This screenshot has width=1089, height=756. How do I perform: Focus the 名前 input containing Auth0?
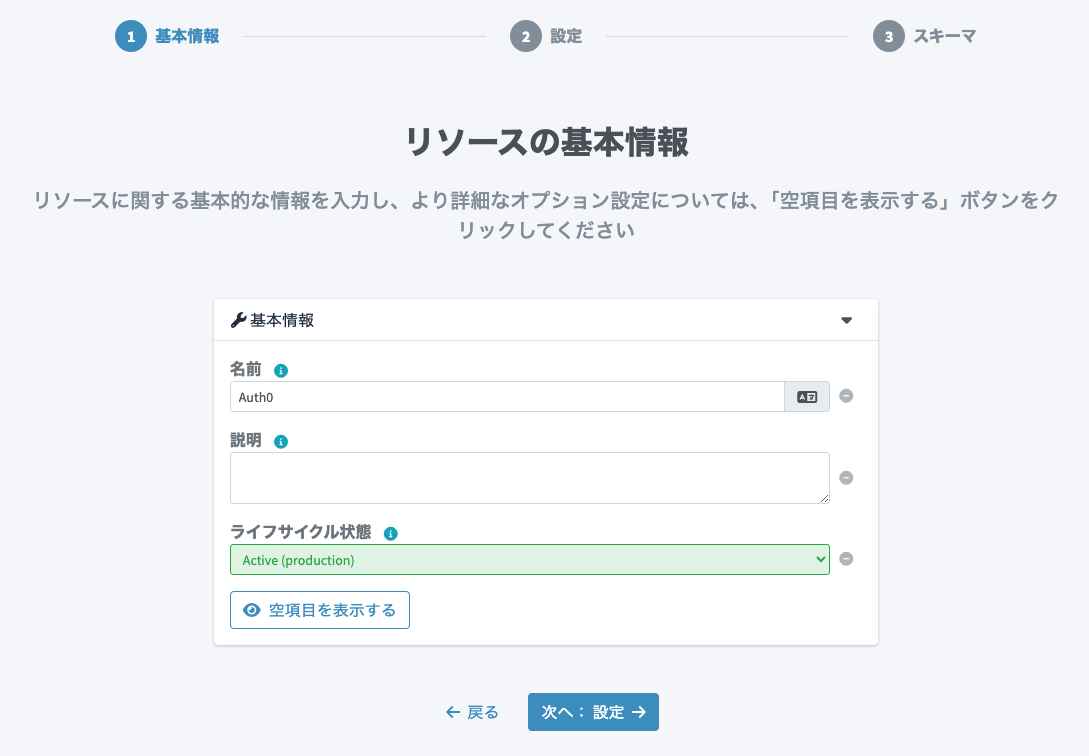[508, 397]
